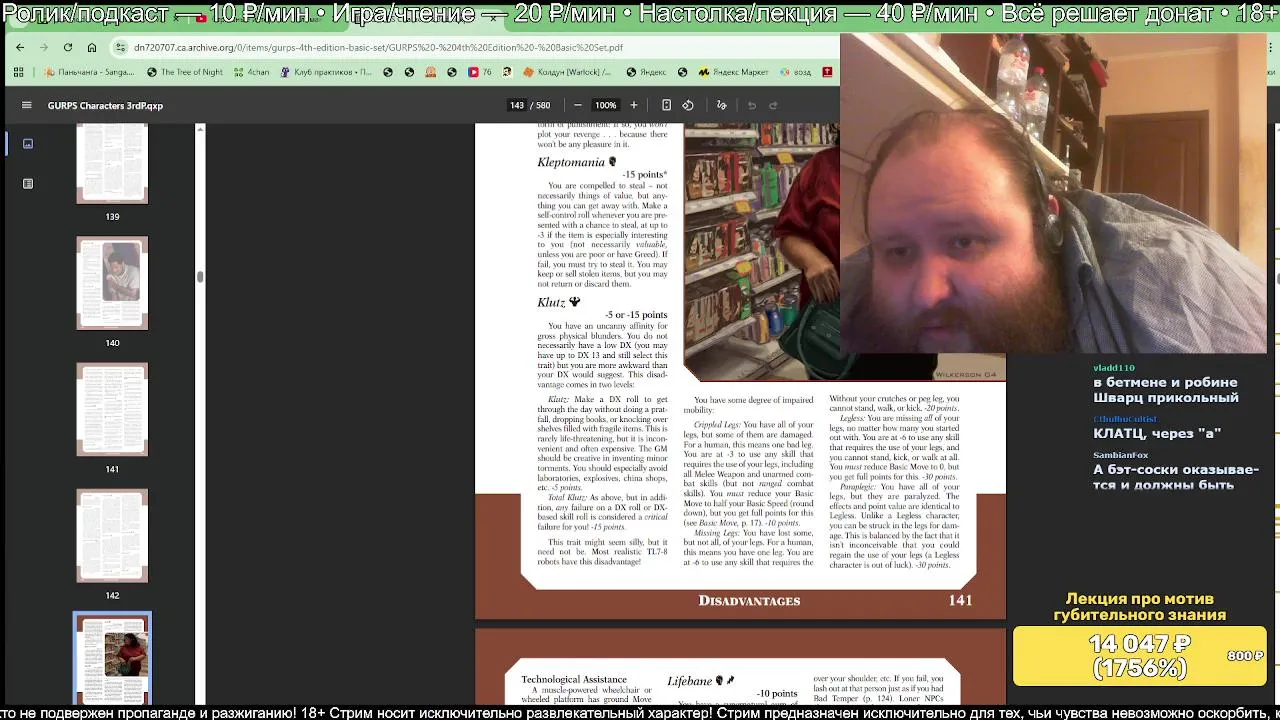Open the Клуб практиков bookmark
This screenshot has width=1280, height=720.
point(326,72)
